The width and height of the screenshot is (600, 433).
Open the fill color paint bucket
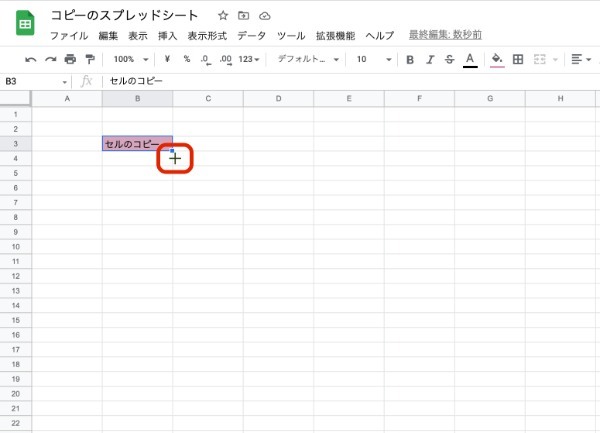click(x=497, y=59)
